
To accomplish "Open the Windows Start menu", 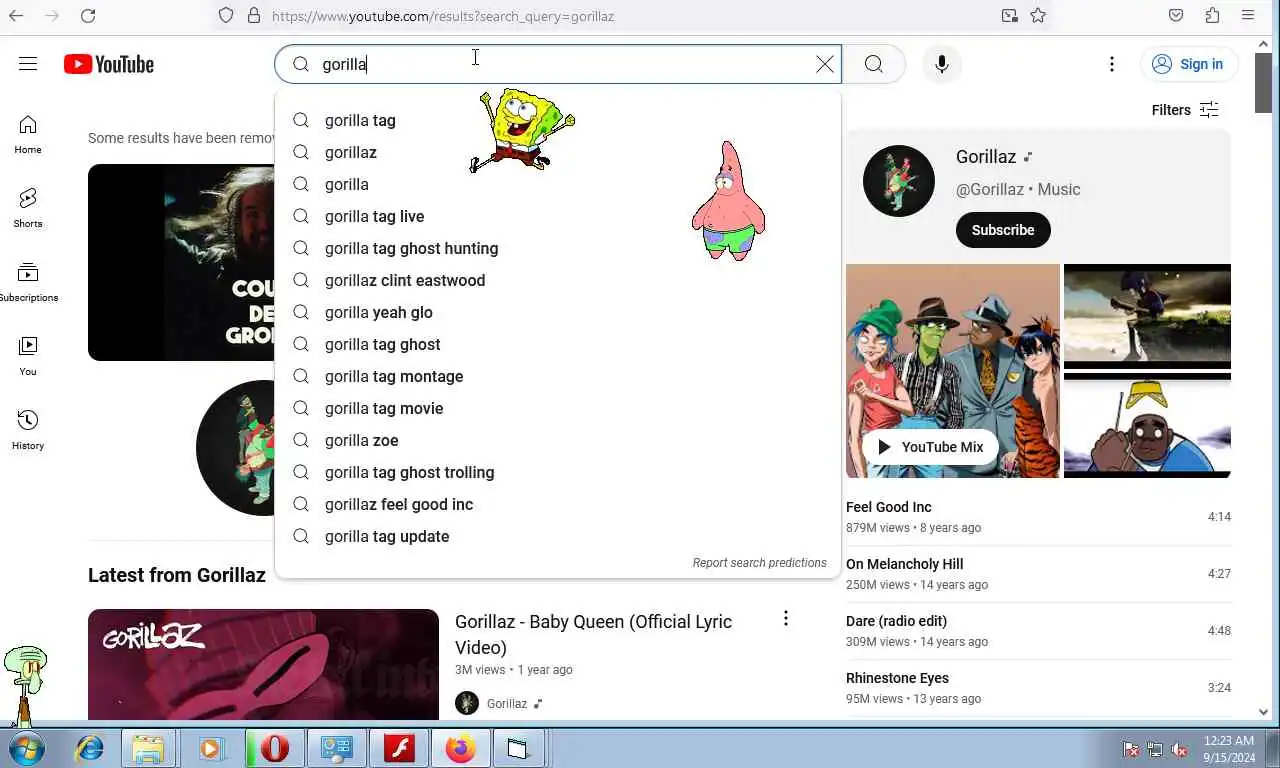I will [x=26, y=748].
